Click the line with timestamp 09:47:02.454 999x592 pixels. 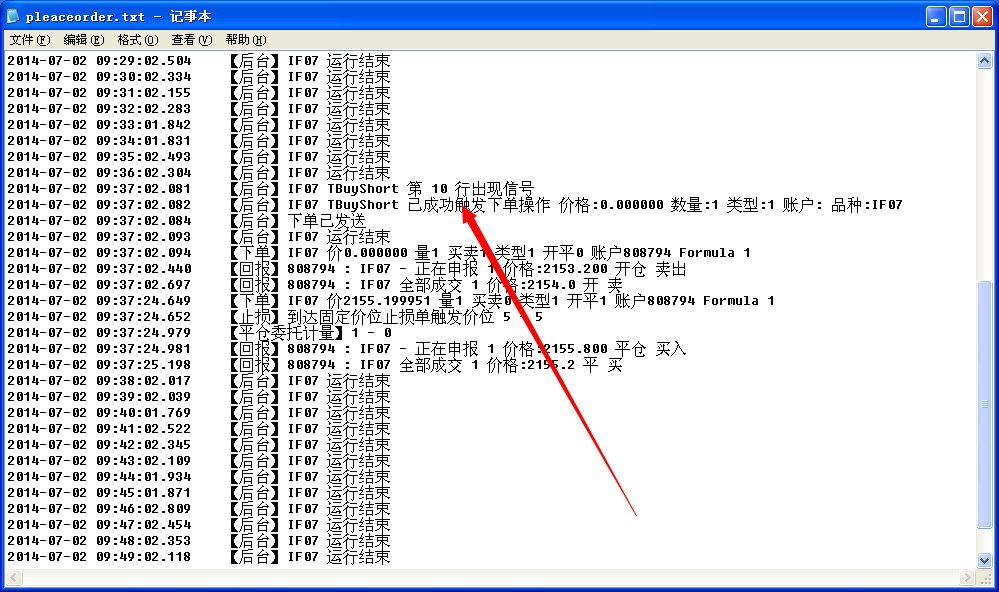click(x=199, y=525)
